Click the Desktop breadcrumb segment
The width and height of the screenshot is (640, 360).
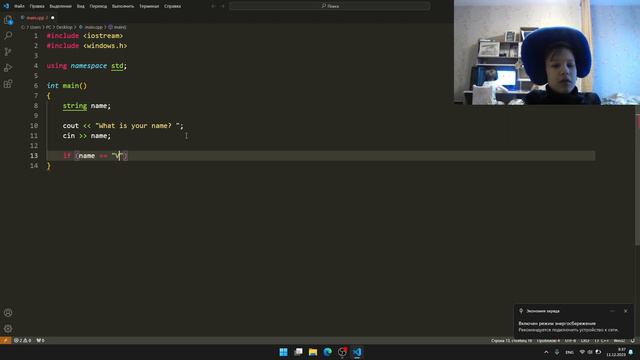click(64, 27)
